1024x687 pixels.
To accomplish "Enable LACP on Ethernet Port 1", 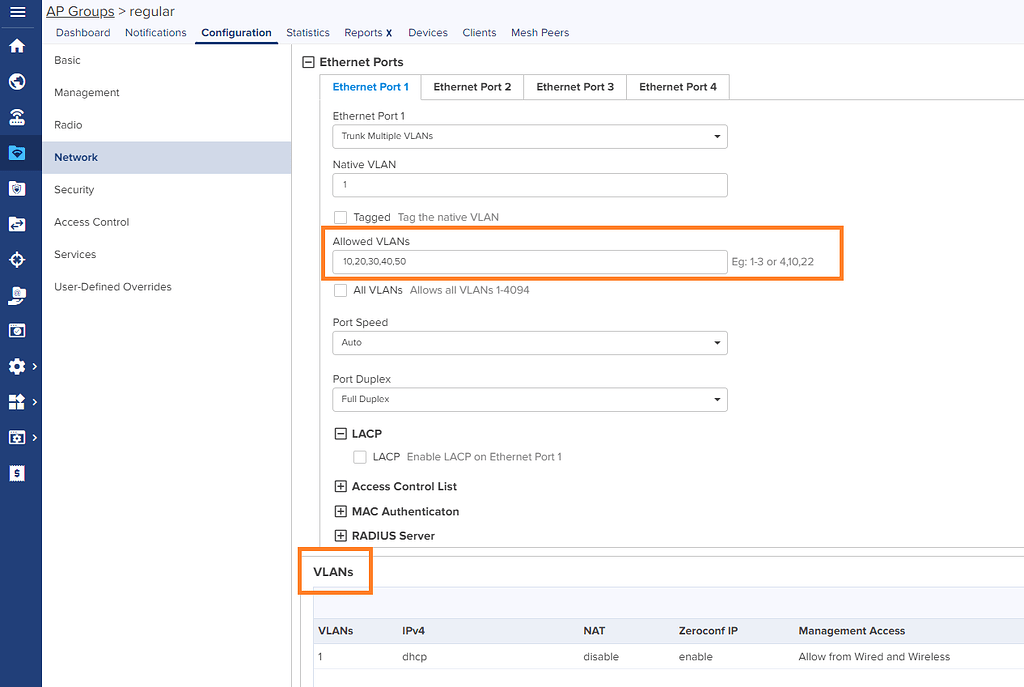I will click(x=360, y=457).
